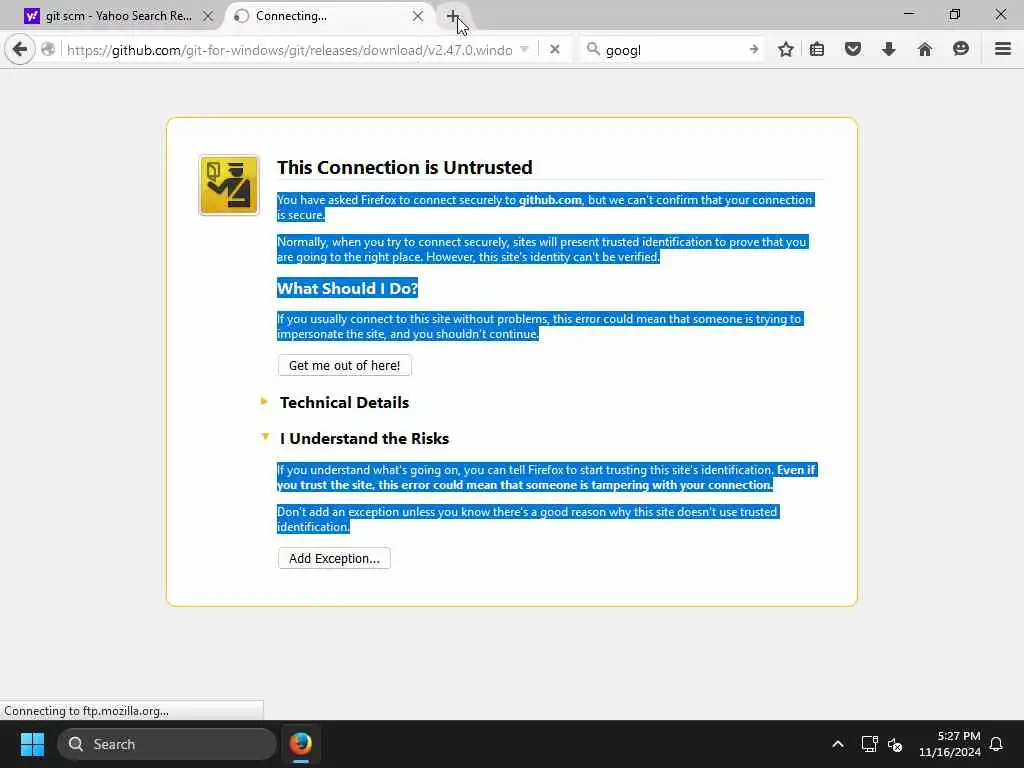
Task: Stop loading the page with X button
Action: [x=554, y=50]
